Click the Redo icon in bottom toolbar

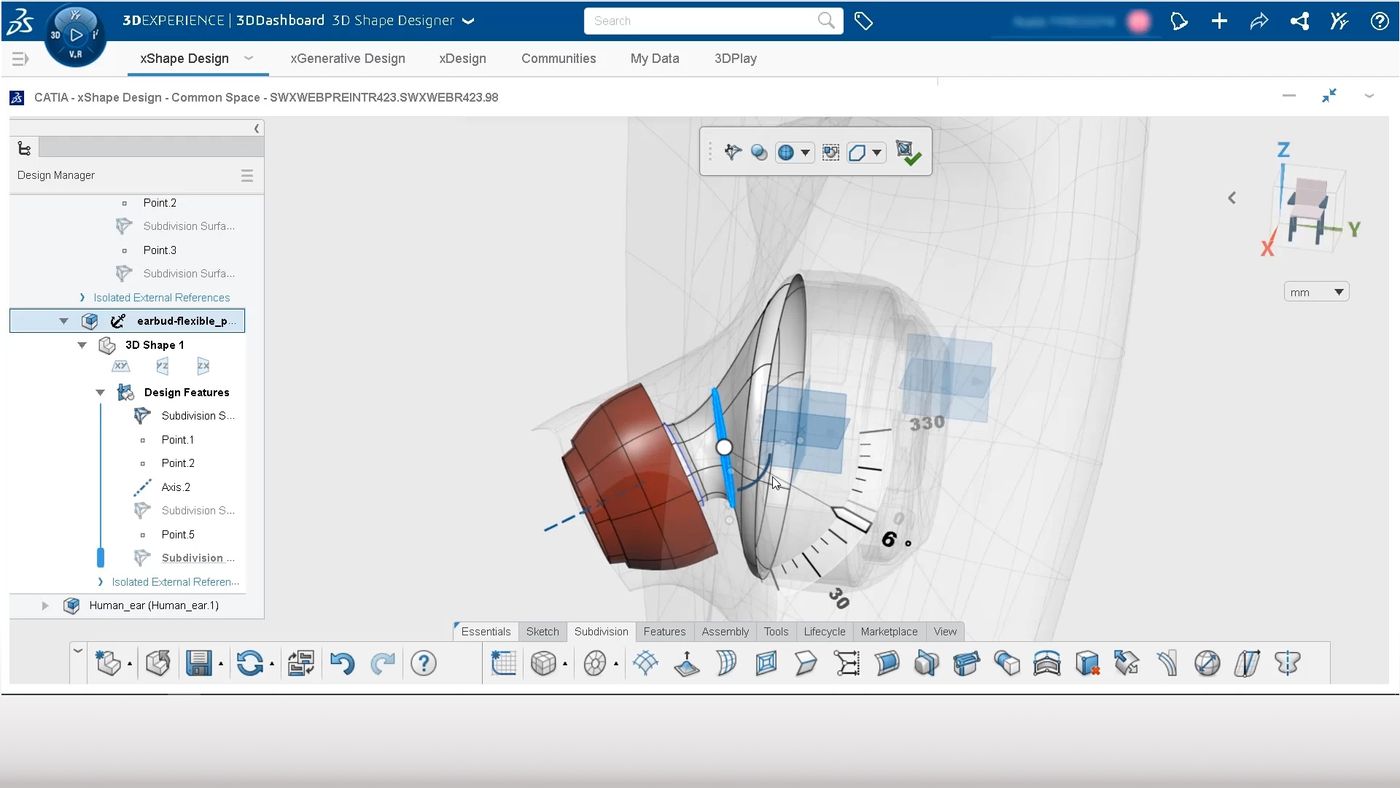[x=383, y=662]
